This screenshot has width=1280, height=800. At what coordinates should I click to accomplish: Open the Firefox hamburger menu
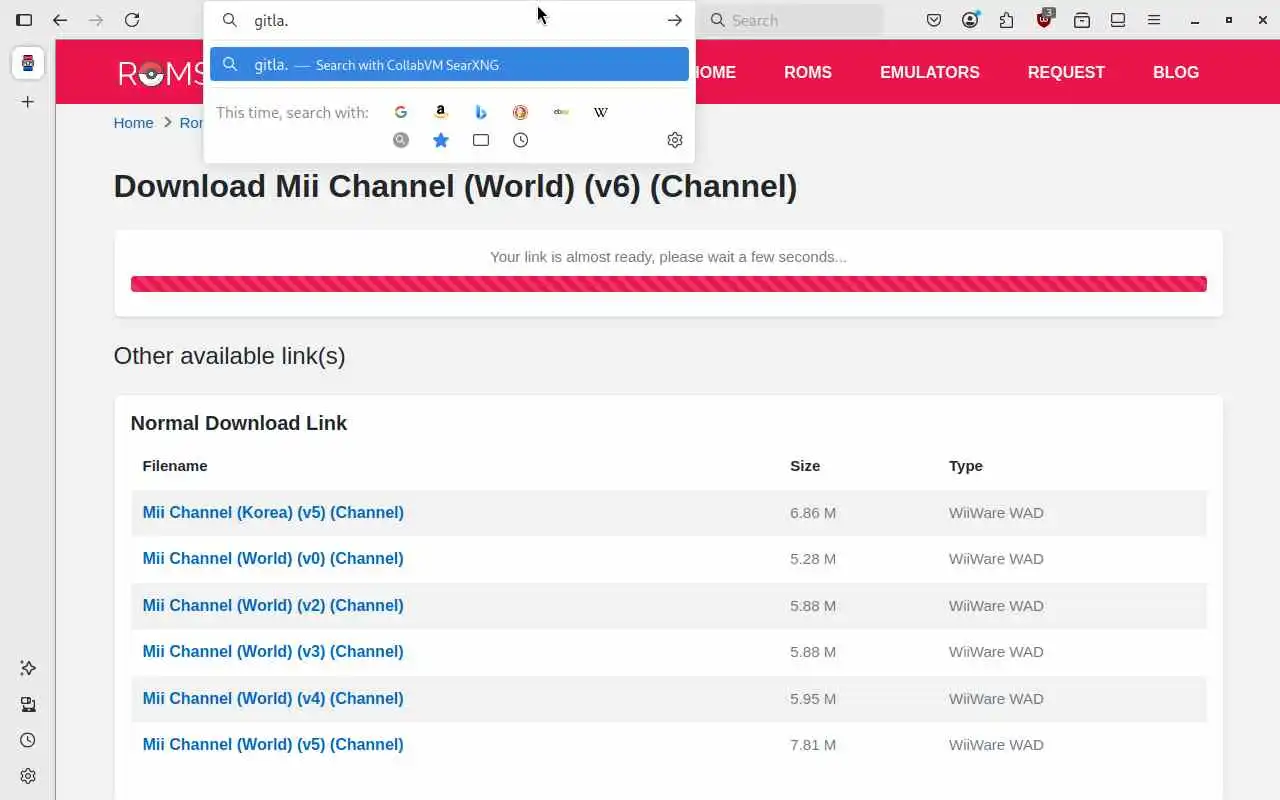coord(1154,20)
